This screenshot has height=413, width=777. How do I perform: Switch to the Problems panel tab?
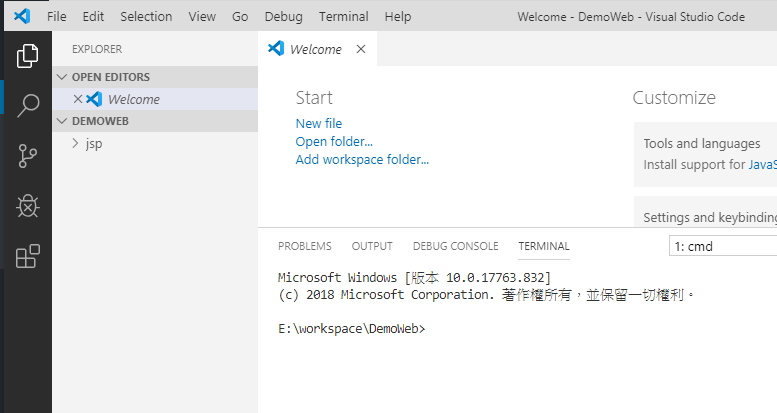(304, 246)
